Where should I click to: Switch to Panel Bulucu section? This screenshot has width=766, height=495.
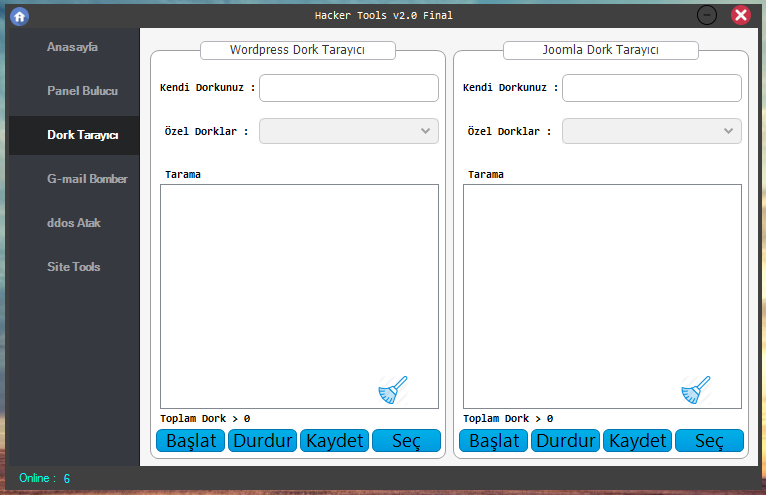(82, 91)
